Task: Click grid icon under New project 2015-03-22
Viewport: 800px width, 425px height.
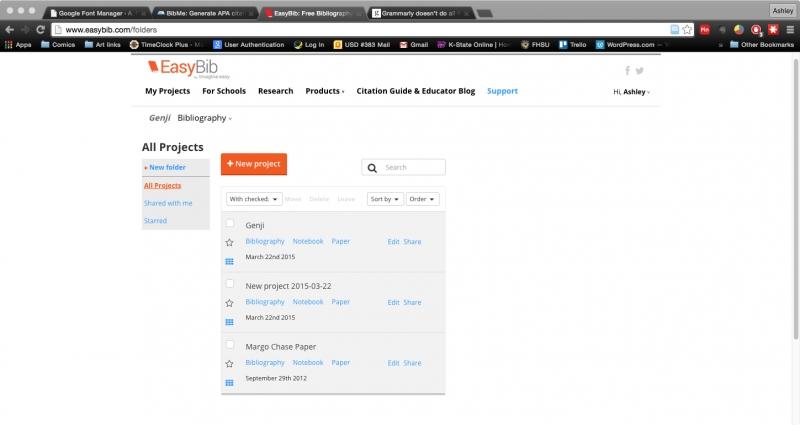Action: click(229, 322)
